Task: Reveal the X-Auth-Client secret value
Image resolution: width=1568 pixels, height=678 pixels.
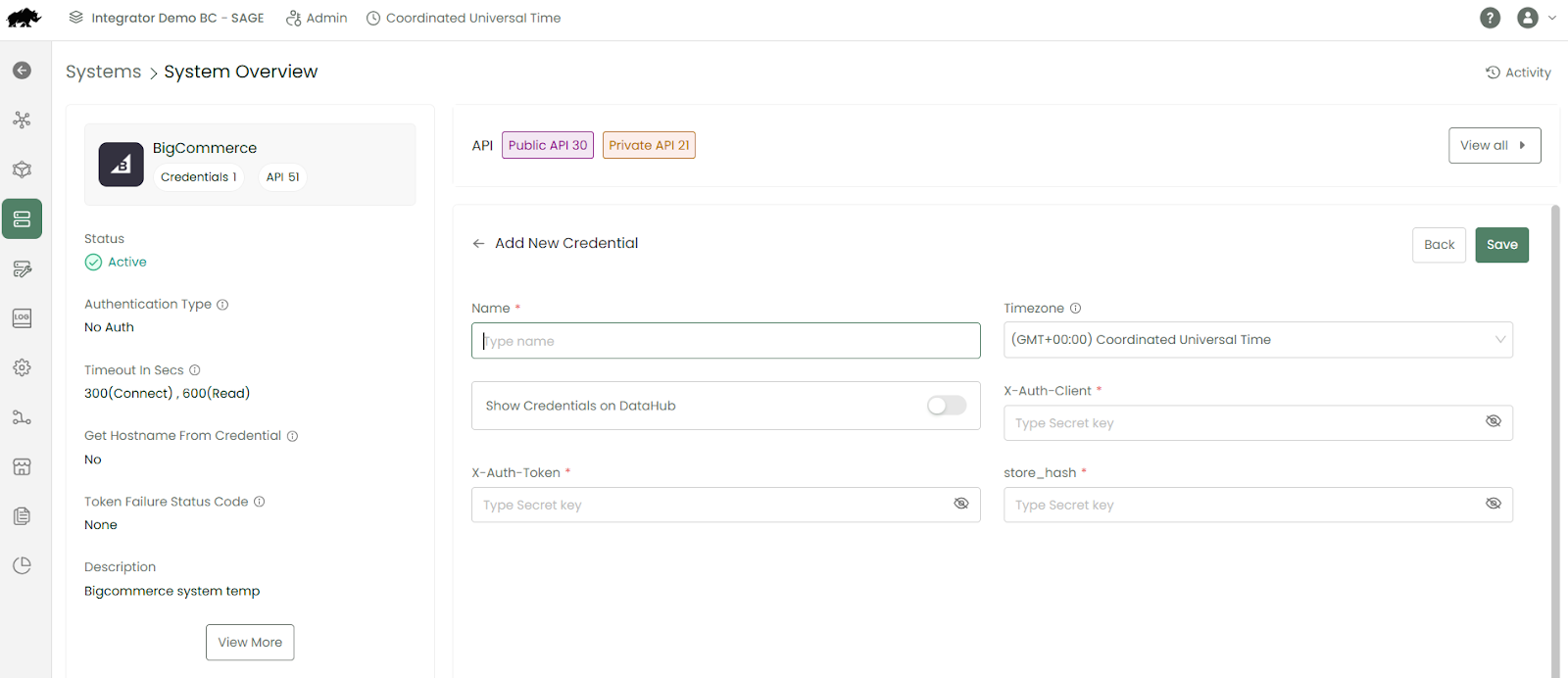Action: (1494, 421)
